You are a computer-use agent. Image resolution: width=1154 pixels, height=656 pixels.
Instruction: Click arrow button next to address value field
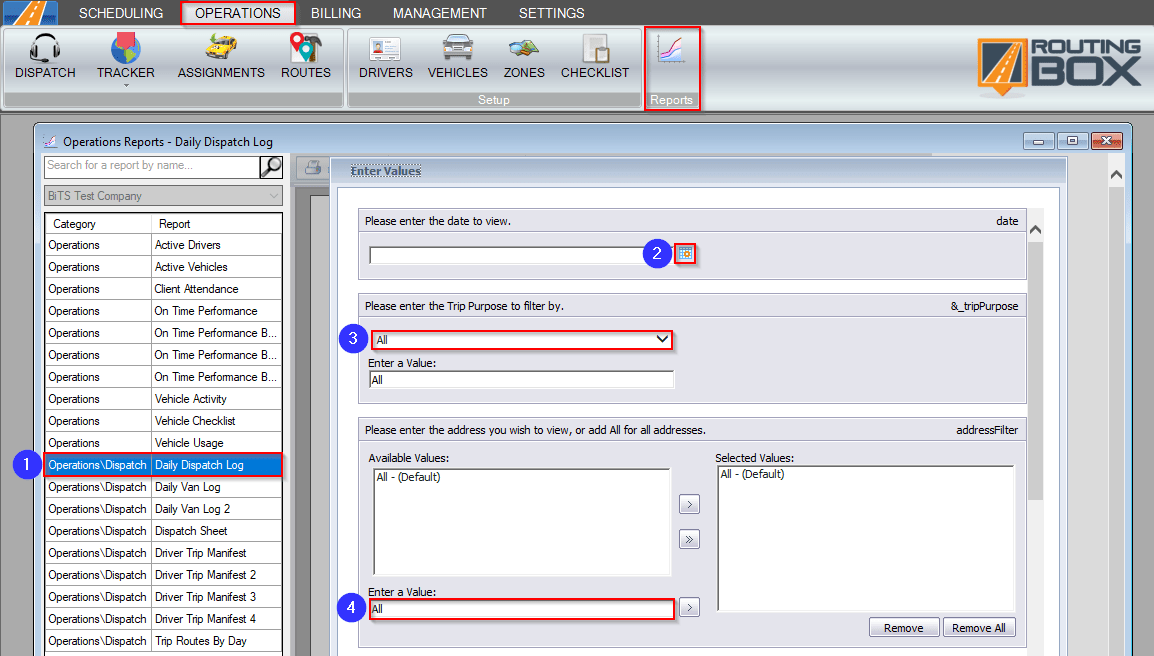coord(689,607)
